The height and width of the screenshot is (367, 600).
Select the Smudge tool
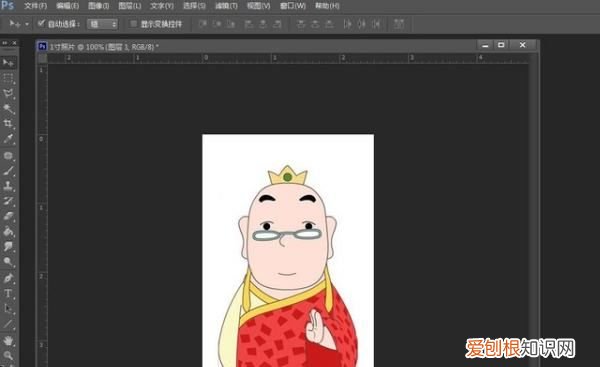coord(8,246)
